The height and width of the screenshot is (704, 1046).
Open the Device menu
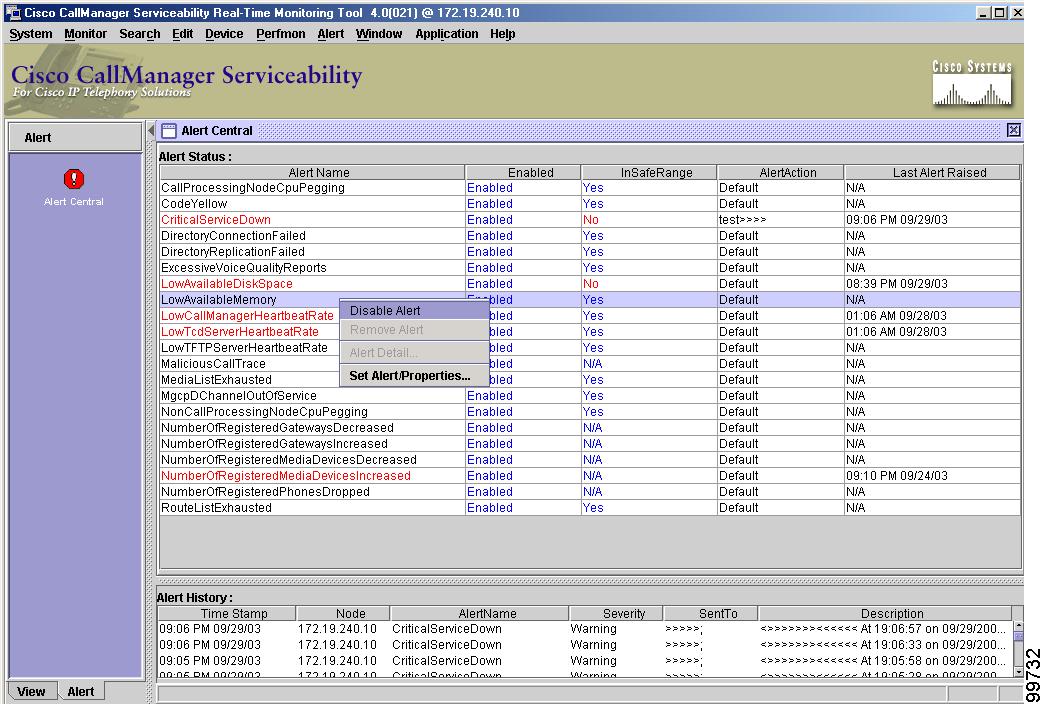click(x=224, y=34)
